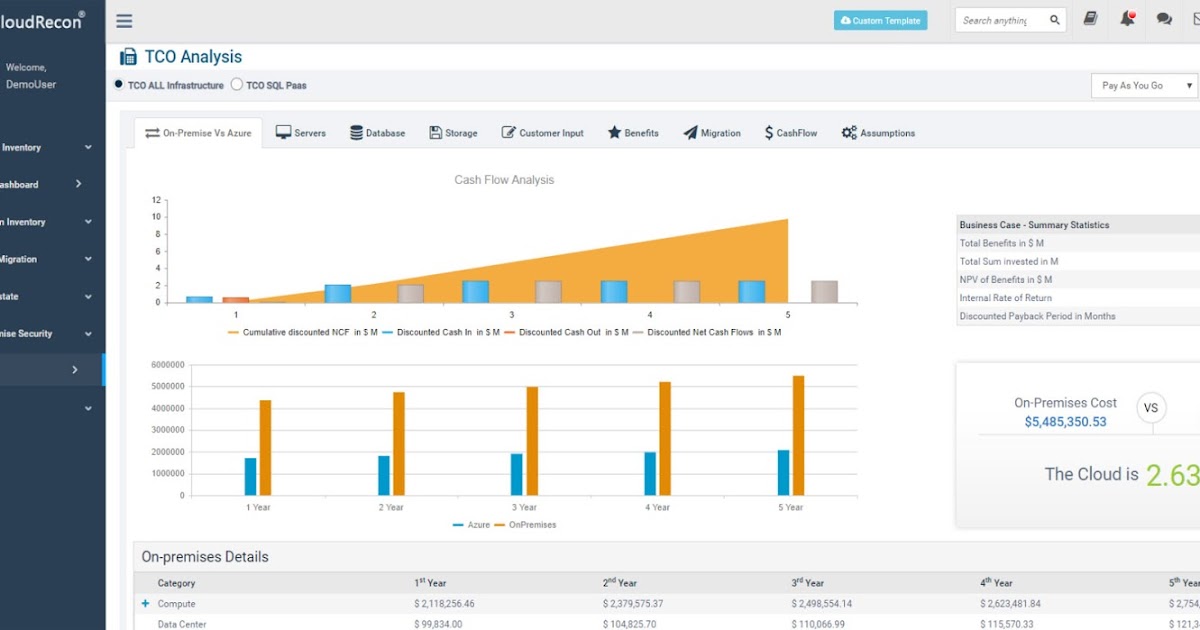Open the CashFlow section
The width and height of the screenshot is (1200, 630).
(769, 131)
